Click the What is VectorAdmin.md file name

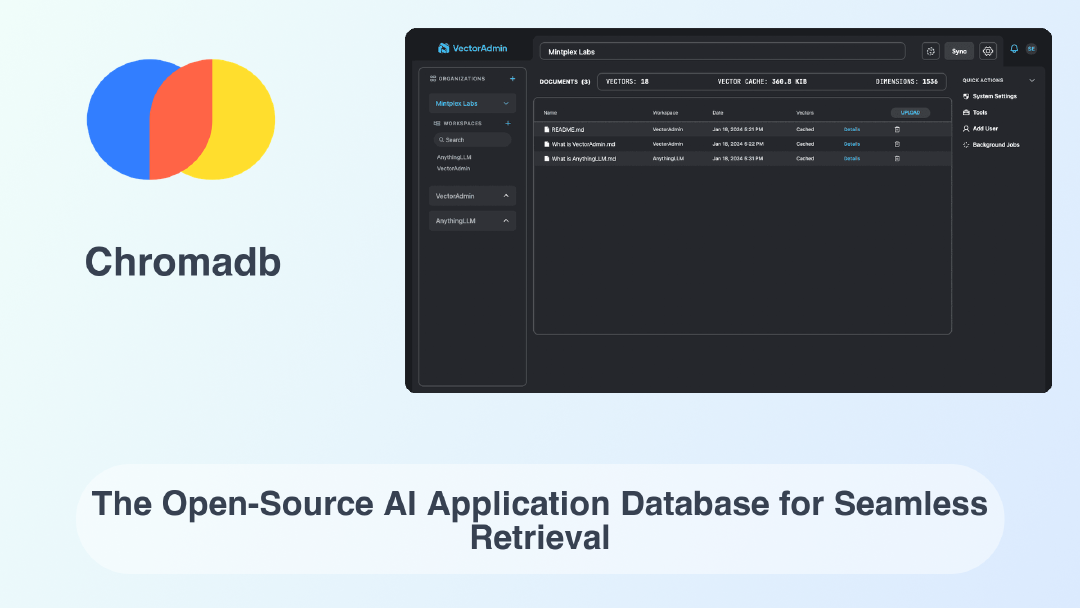pos(583,144)
